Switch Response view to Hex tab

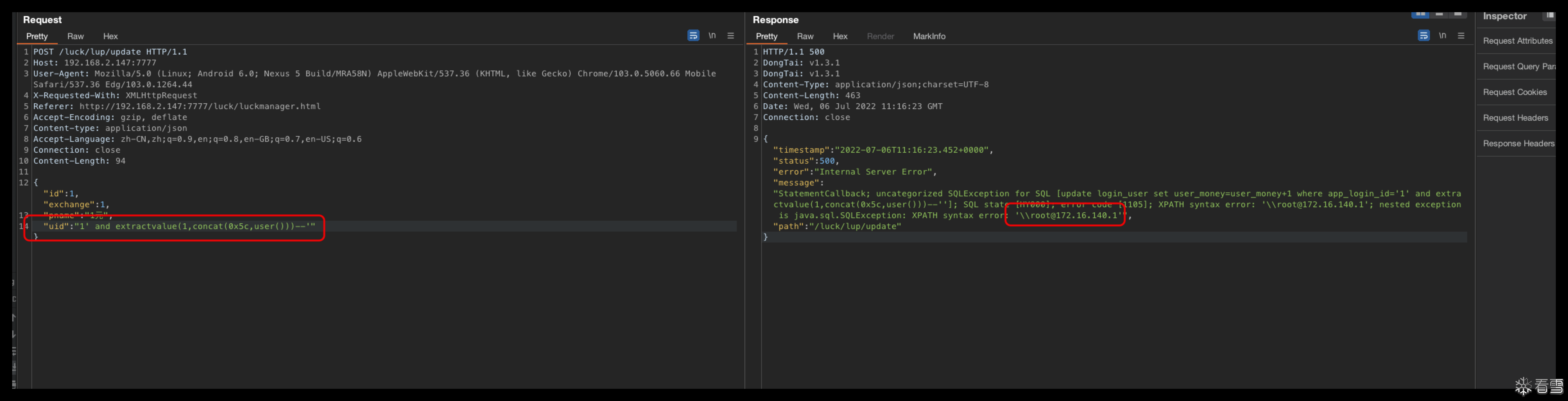point(840,37)
